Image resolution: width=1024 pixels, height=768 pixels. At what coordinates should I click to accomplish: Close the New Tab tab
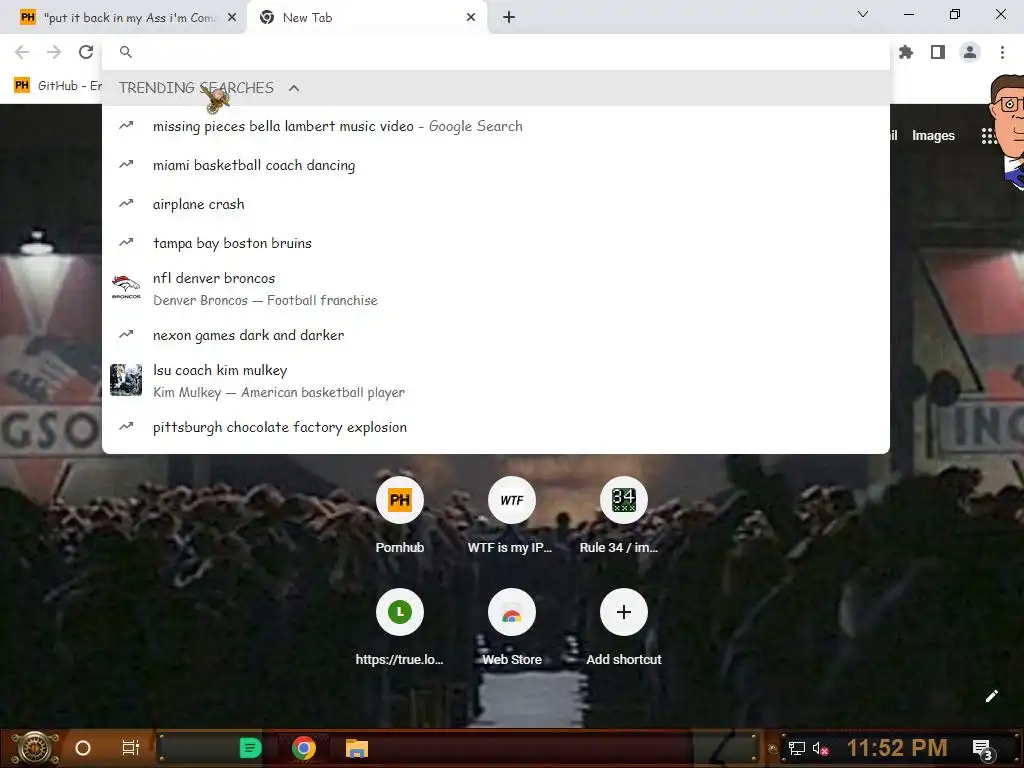pos(471,18)
